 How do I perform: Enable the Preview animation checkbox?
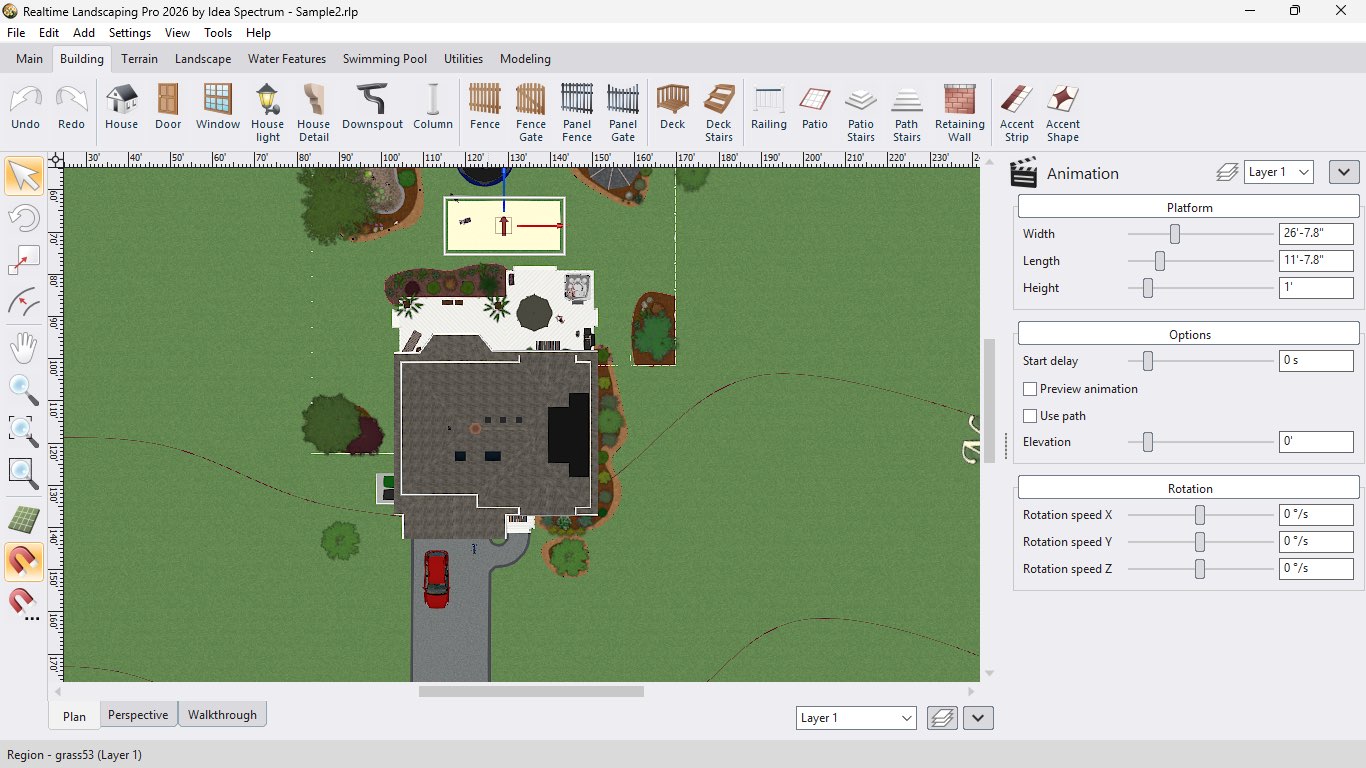click(x=1030, y=389)
